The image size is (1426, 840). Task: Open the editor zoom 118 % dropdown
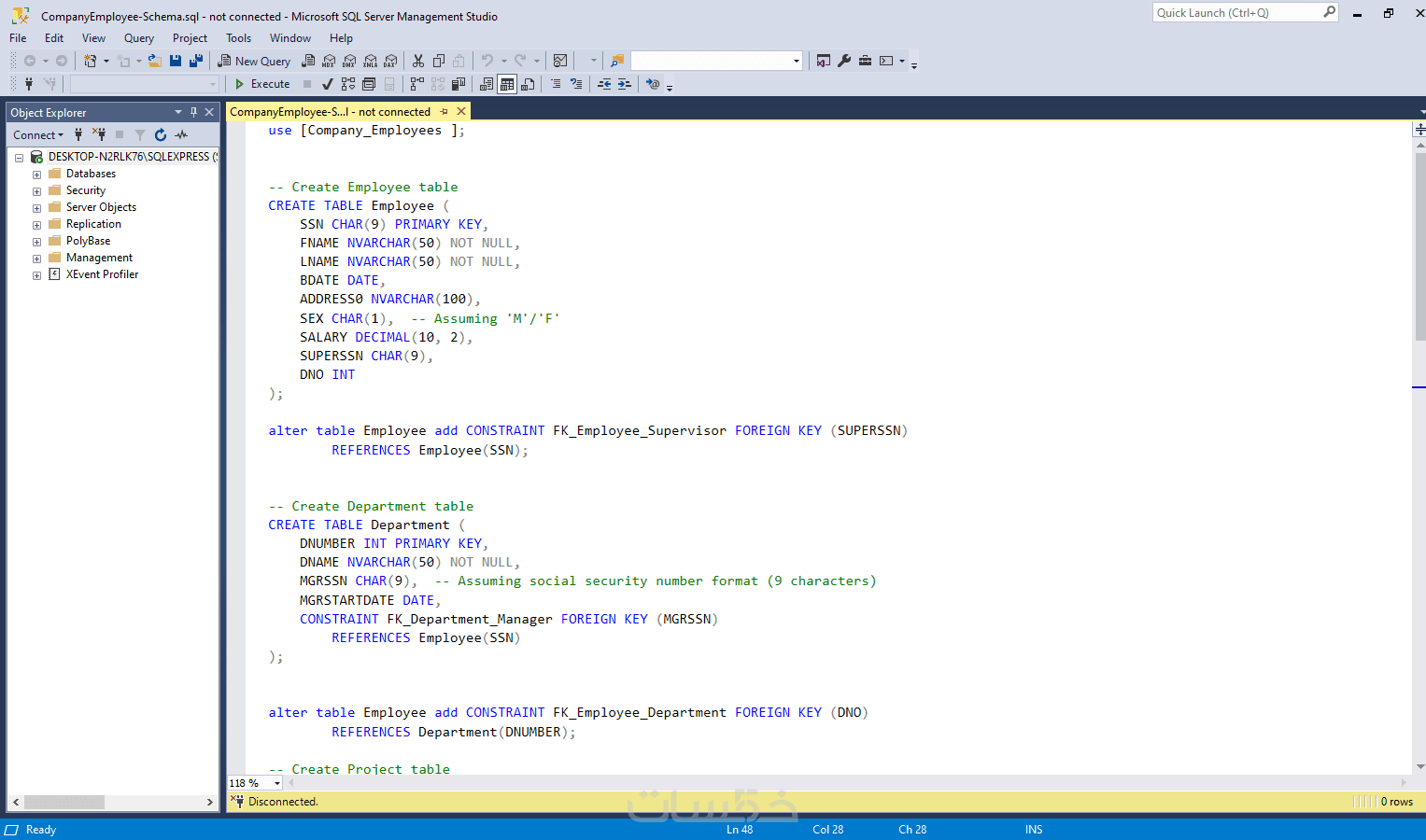click(x=277, y=783)
